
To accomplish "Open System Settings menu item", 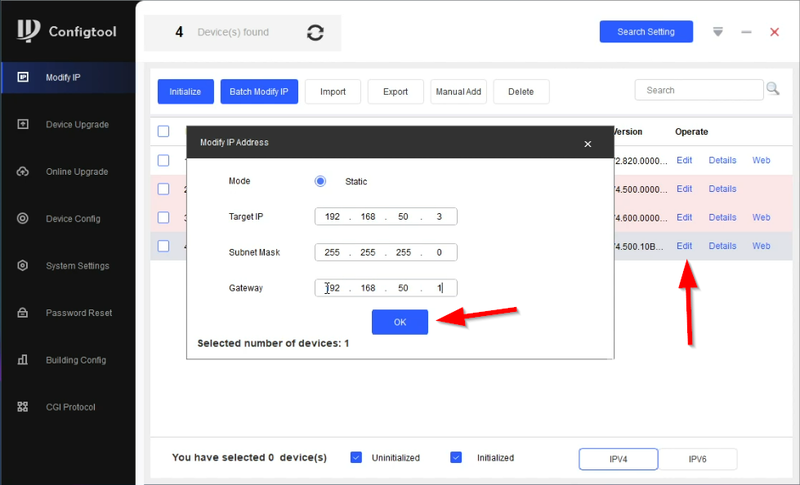I will pos(78,266).
